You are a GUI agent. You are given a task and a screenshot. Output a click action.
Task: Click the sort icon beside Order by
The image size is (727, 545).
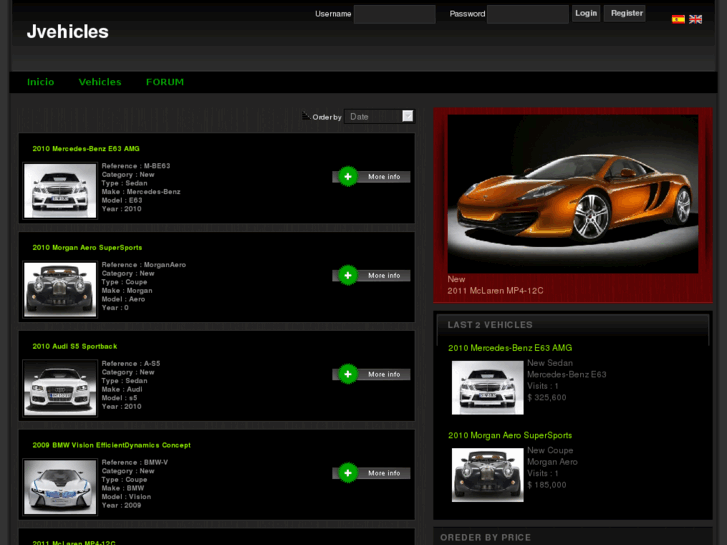tap(306, 115)
